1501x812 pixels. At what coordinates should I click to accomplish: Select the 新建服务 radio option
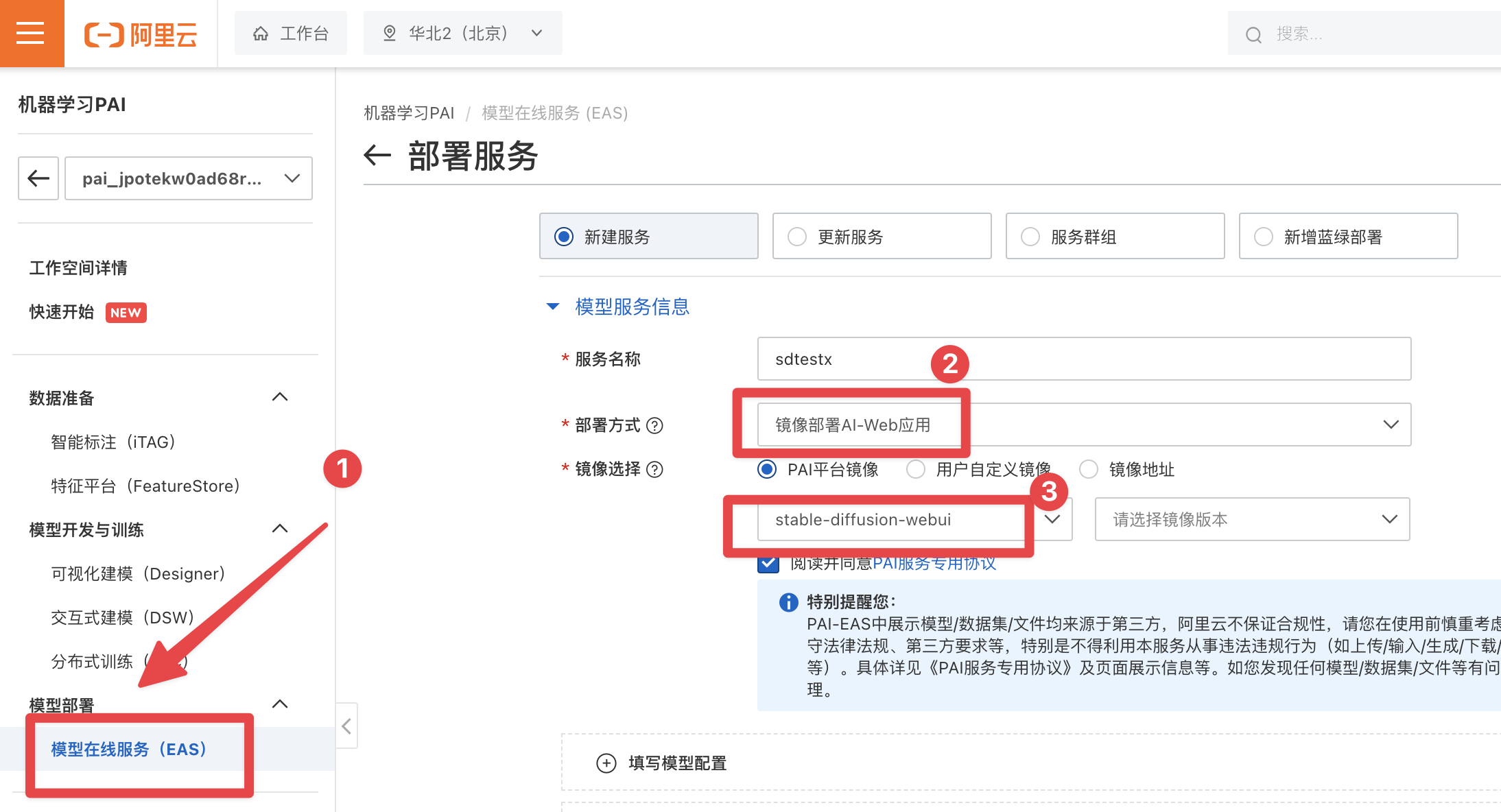coord(649,236)
